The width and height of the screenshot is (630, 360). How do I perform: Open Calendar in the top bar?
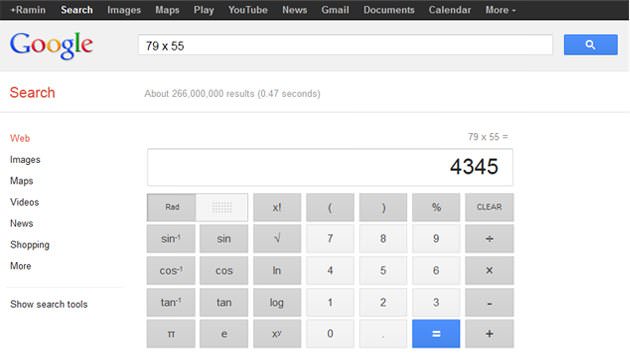[450, 10]
